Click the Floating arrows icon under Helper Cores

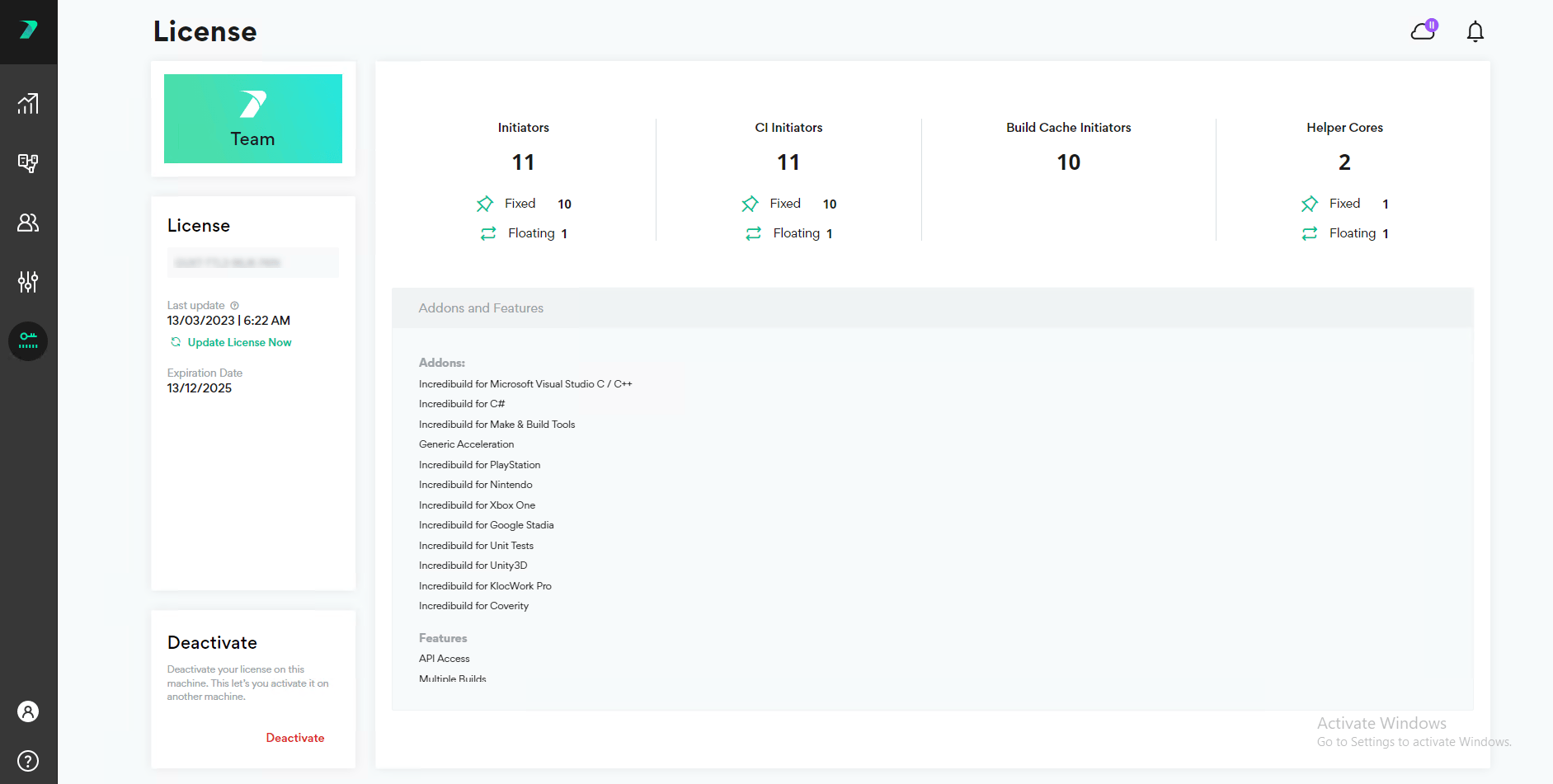click(x=1310, y=233)
